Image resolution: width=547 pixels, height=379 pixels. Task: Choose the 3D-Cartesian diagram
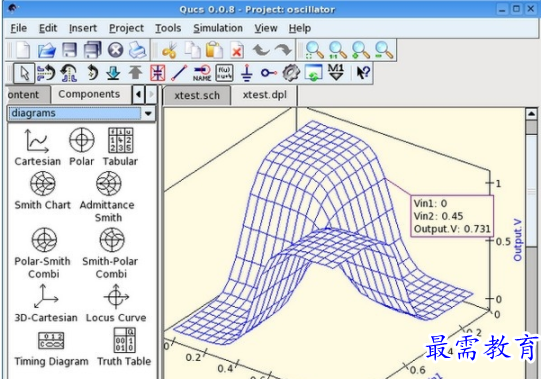point(46,303)
